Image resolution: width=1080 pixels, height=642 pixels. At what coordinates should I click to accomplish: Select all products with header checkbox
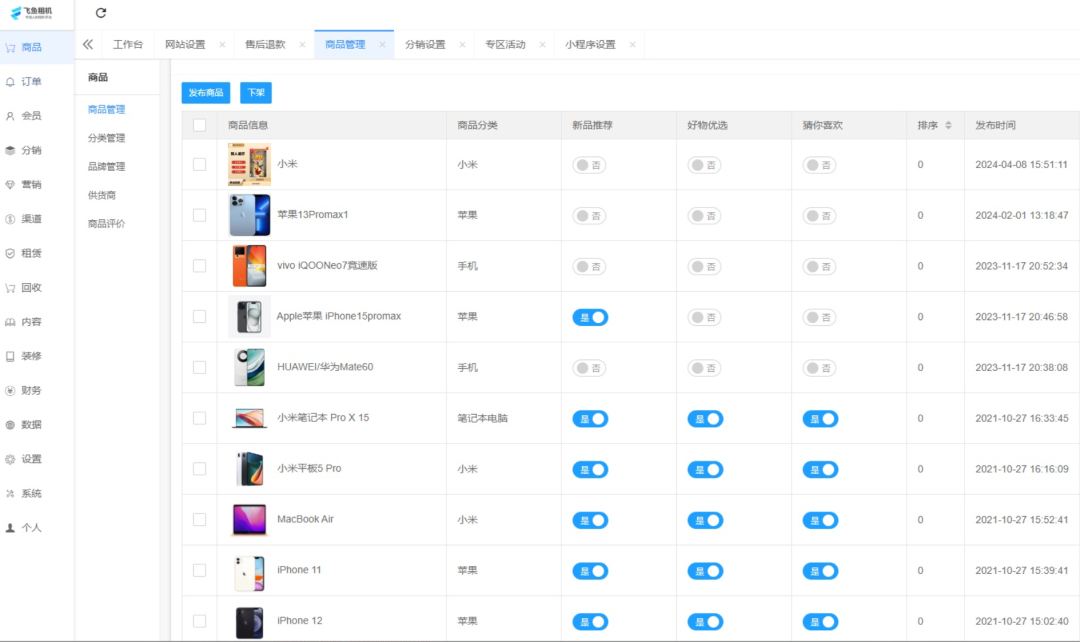[x=199, y=125]
